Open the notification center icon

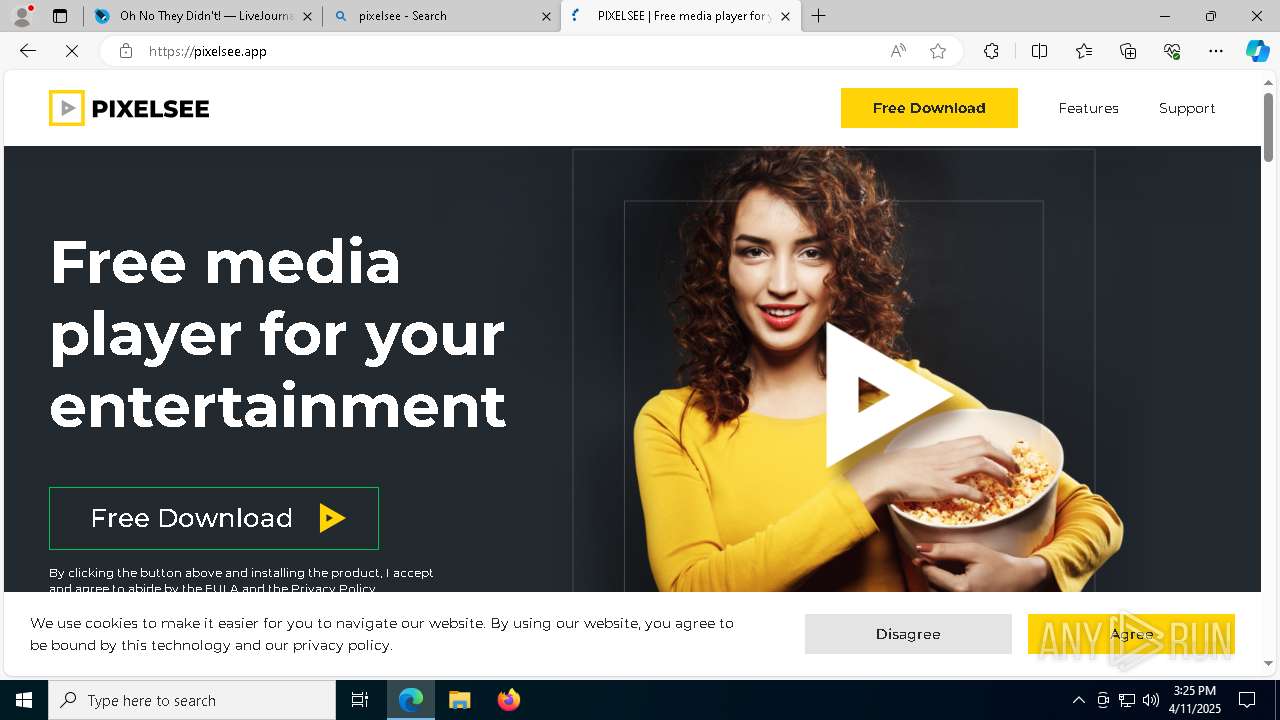pyautogui.click(x=1247, y=700)
